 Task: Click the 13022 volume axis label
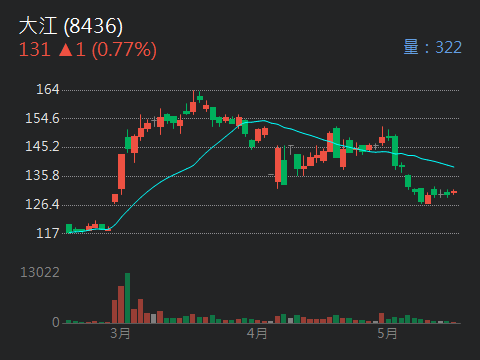[40, 273]
